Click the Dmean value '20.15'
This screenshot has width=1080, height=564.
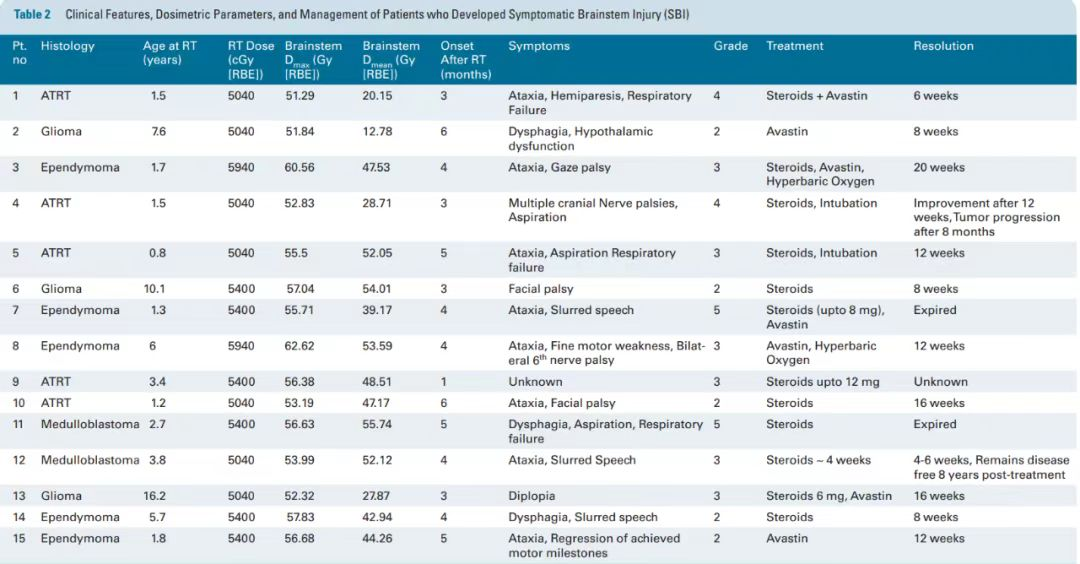click(x=377, y=96)
